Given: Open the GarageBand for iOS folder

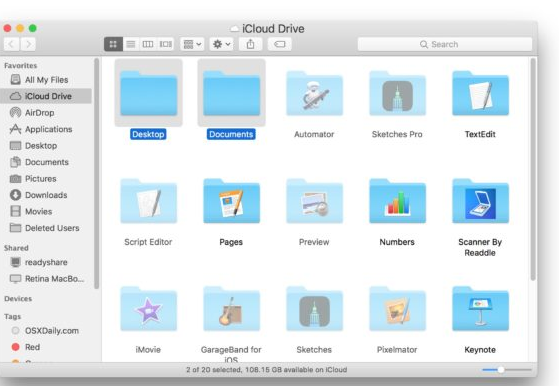Looking at the screenshot, I should [x=231, y=309].
